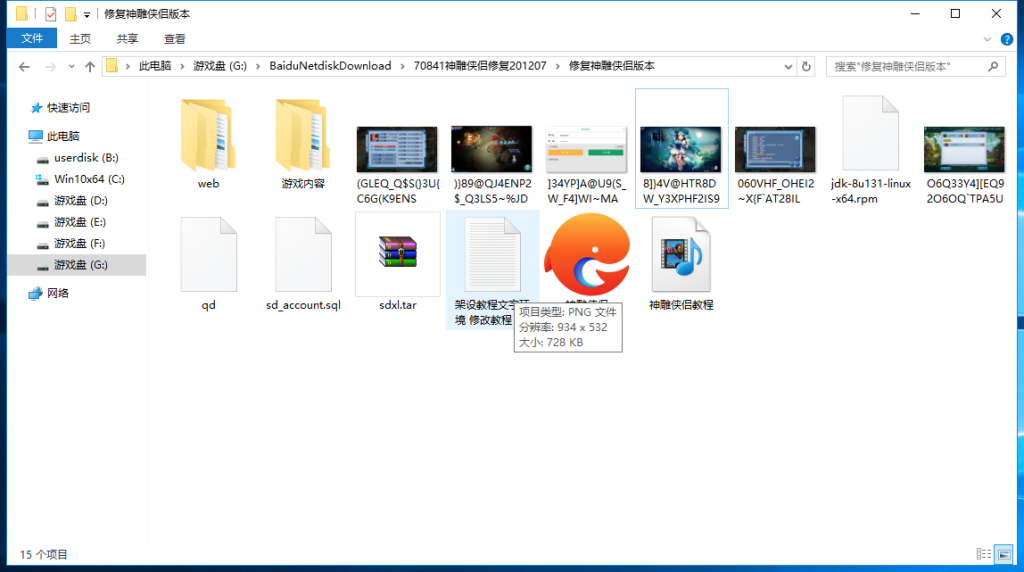Open the 查看 ribbon tab
Viewport: 1024px width, 572px height.
pos(174,39)
